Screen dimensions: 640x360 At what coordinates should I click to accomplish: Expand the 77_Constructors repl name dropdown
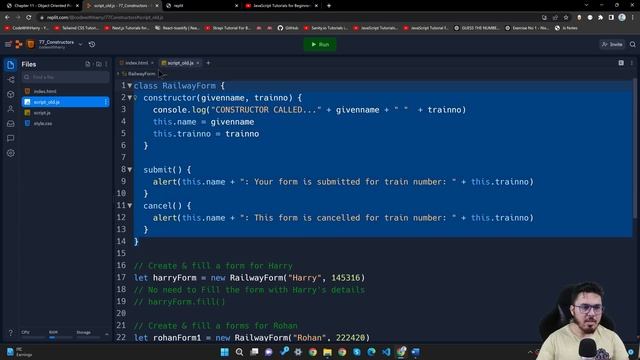coord(80,44)
